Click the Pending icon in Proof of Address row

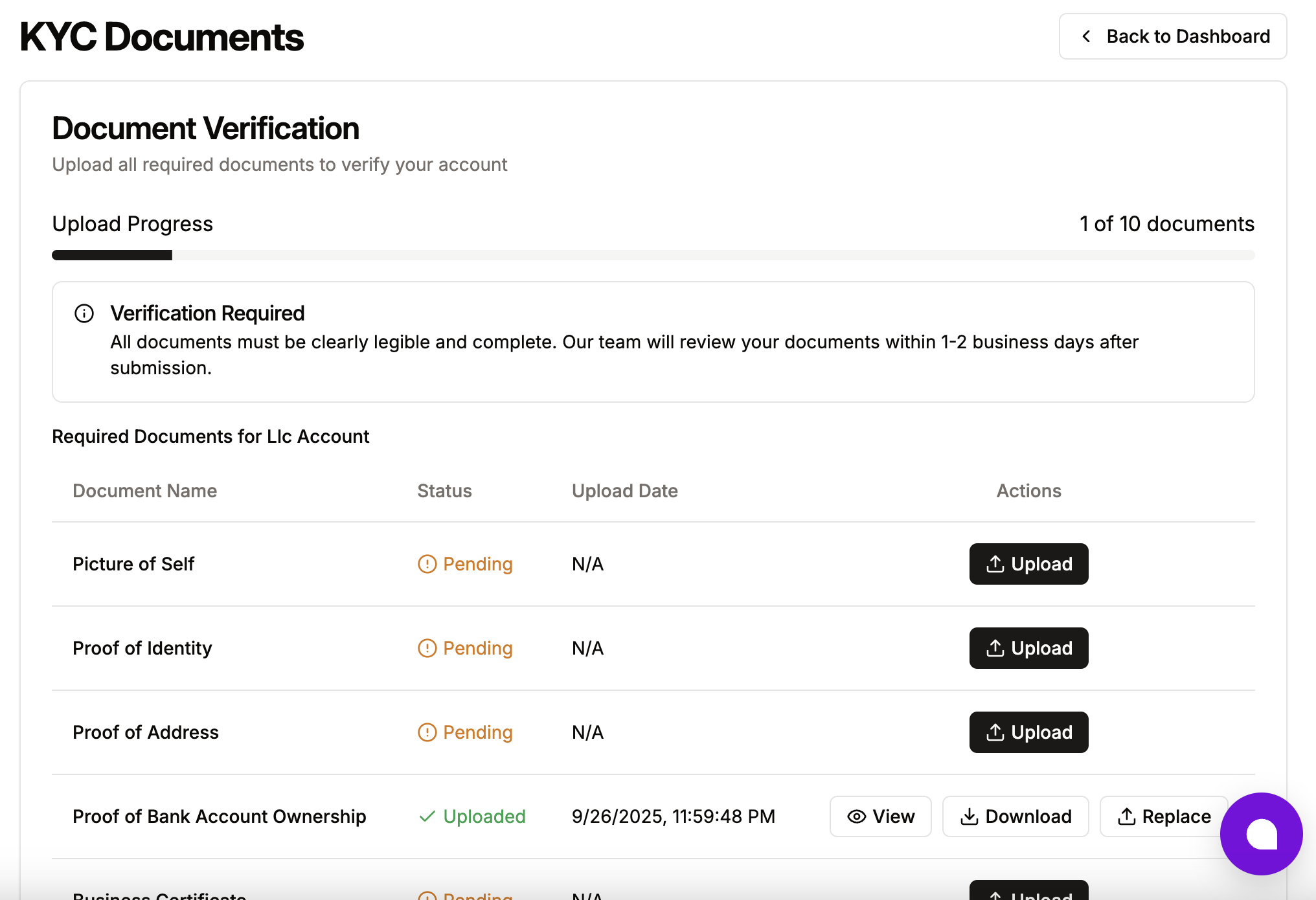pyautogui.click(x=427, y=732)
